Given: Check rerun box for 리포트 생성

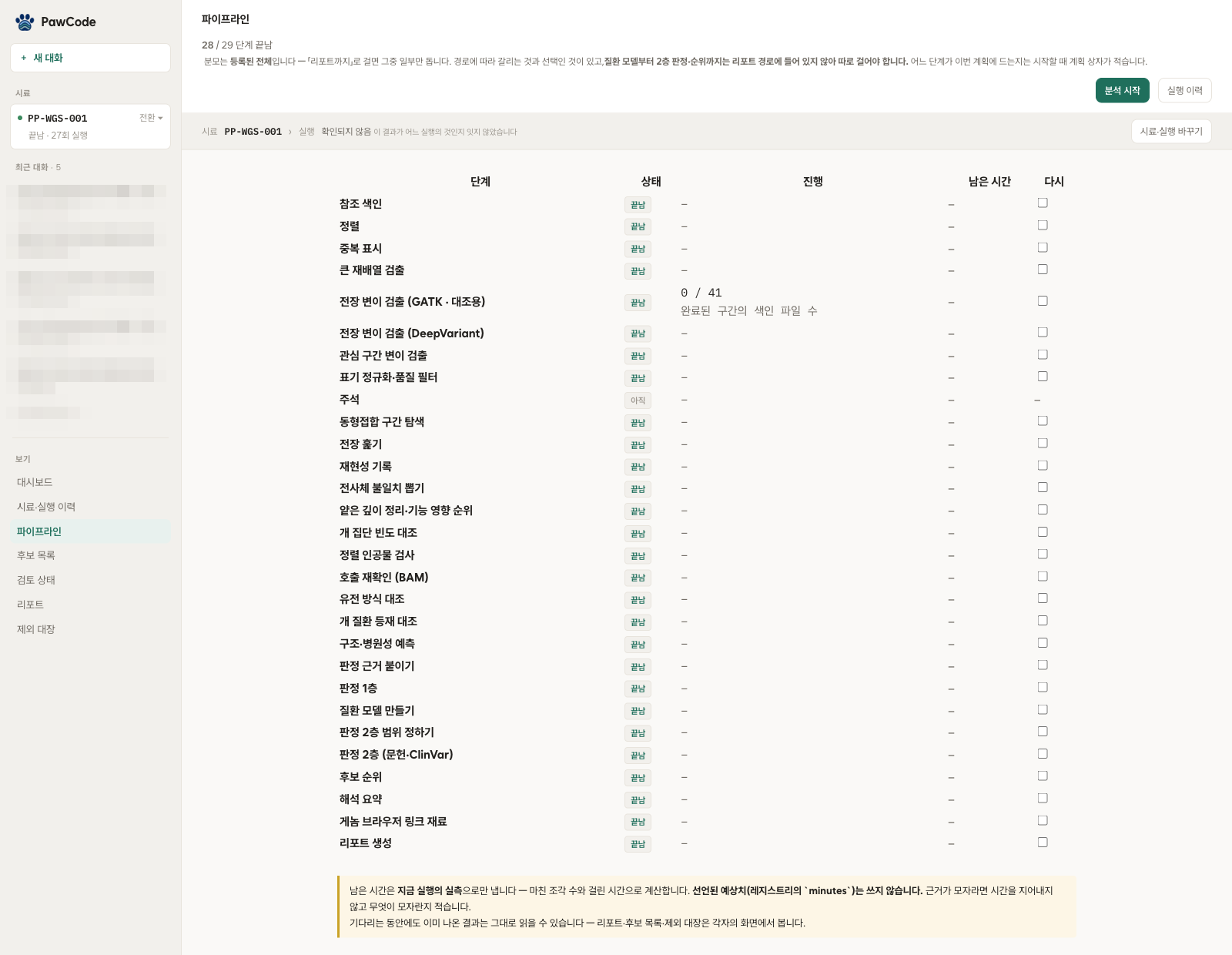Looking at the screenshot, I should [x=1043, y=842].
